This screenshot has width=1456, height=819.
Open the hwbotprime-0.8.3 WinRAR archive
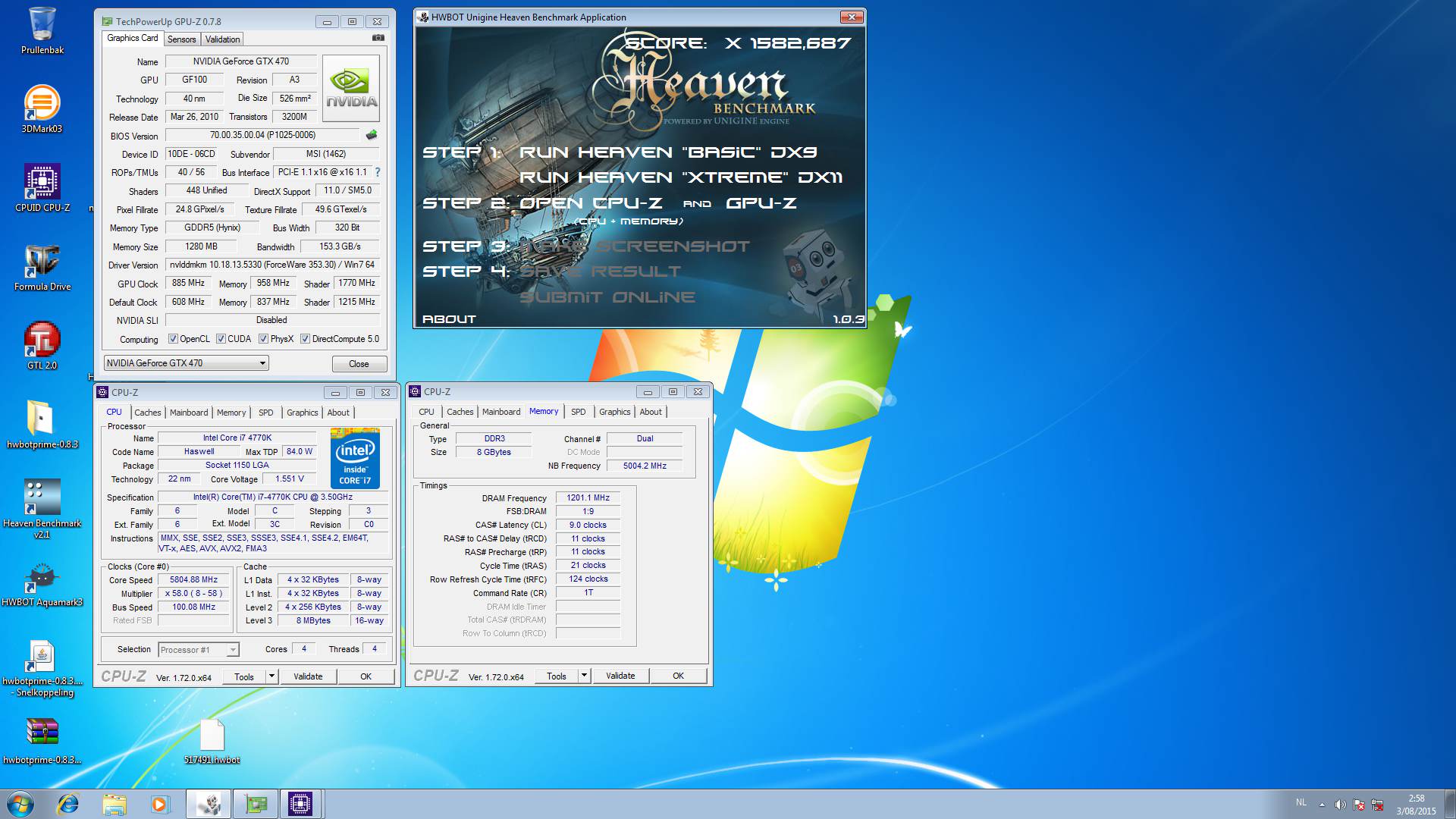[42, 740]
